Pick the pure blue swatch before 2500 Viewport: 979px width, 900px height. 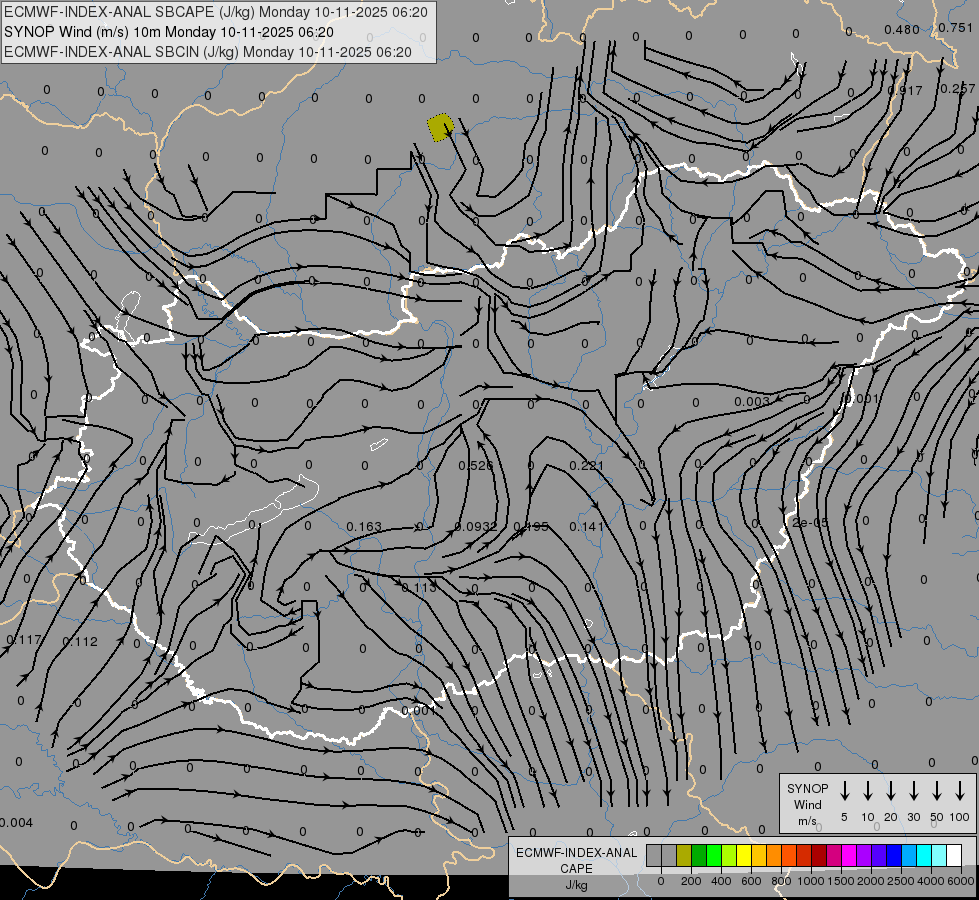click(x=895, y=856)
